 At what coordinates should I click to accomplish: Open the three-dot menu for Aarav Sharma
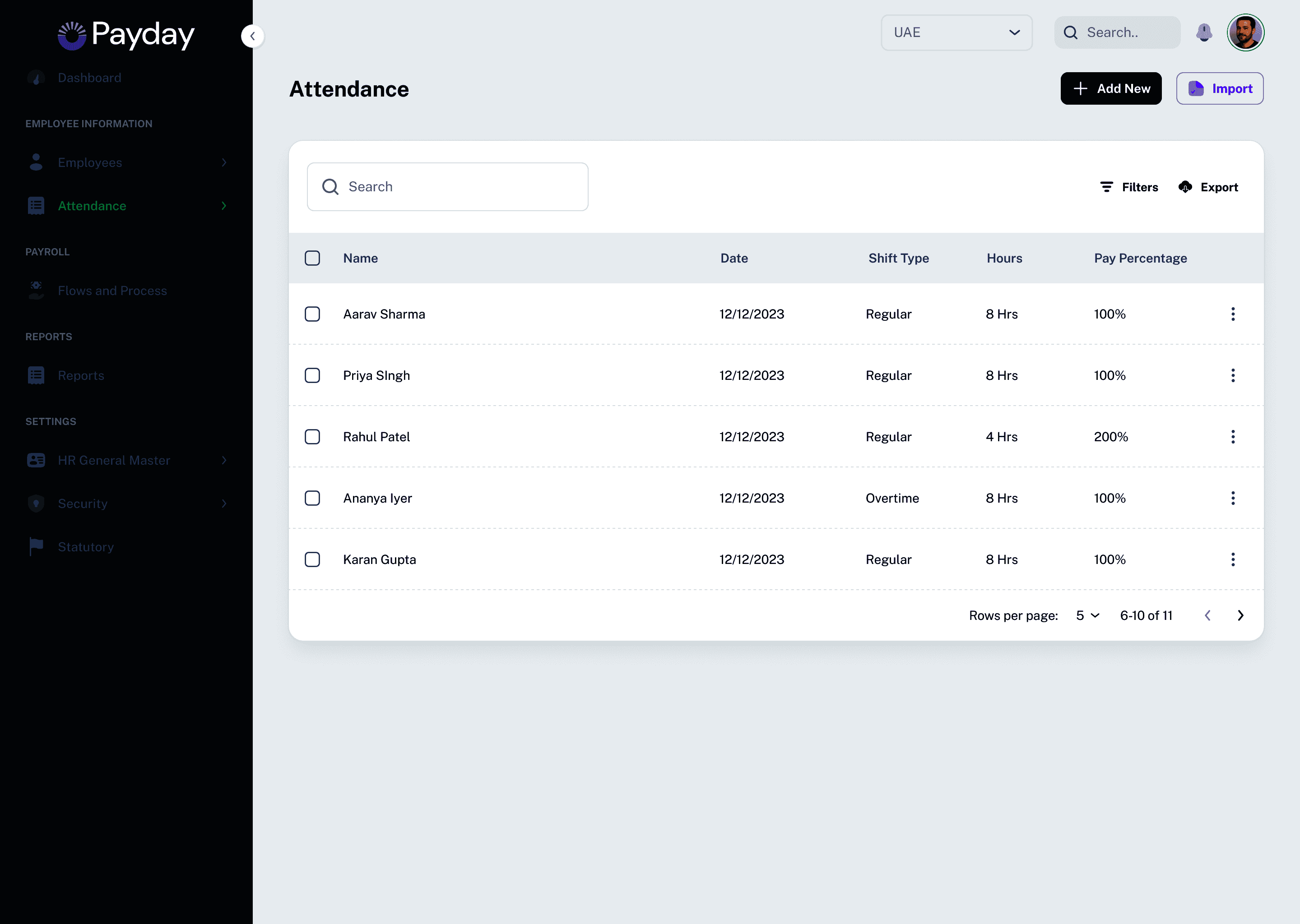1233,314
